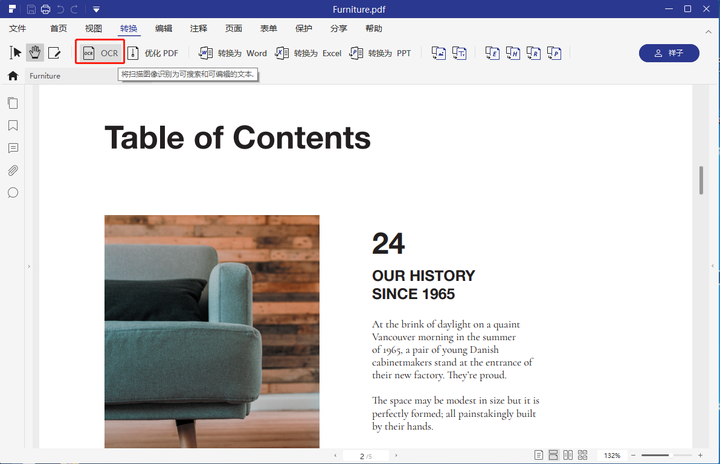Go to the home start page icon
The width and height of the screenshot is (720, 464).
click(x=13, y=76)
